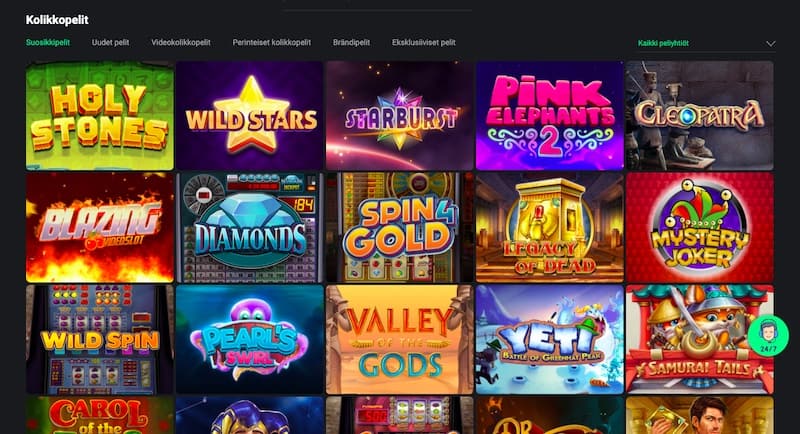Viewport: 800px width, 434px height.
Task: Select Legacy of Dead thumbnail
Action: [x=549, y=227]
